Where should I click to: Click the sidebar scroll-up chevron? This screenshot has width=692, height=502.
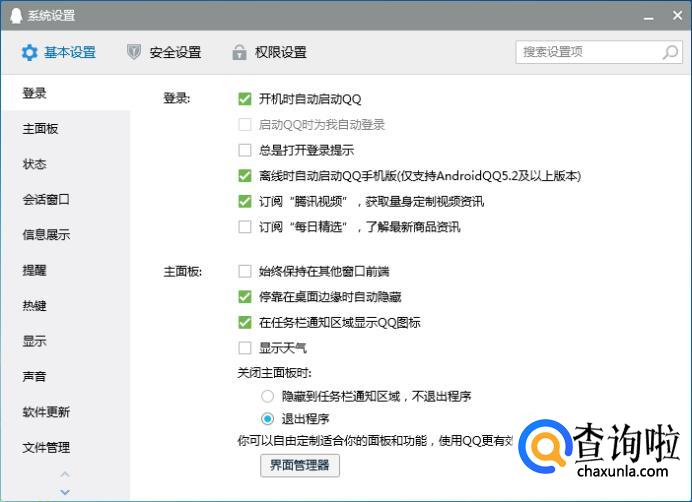65,475
